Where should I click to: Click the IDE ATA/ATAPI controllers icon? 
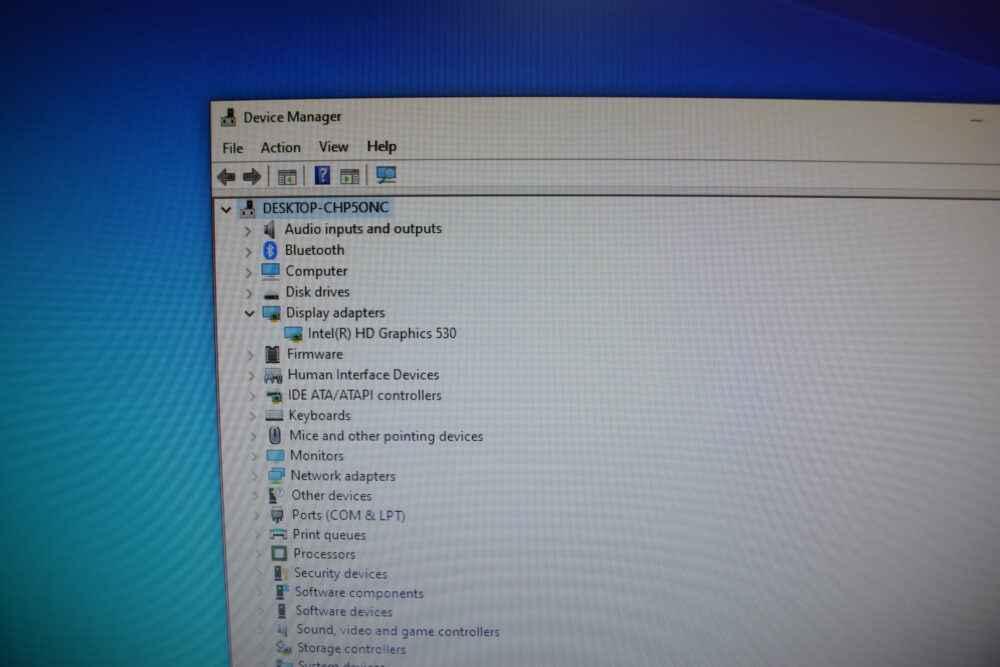274,397
